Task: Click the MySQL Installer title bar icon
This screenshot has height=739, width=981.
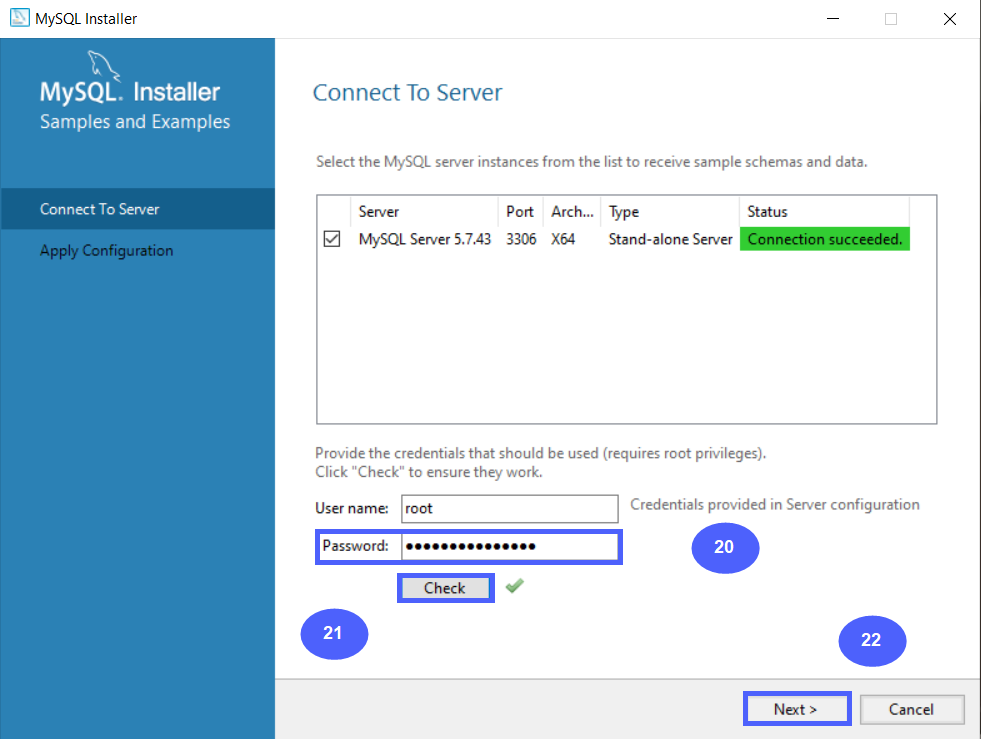Action: [x=18, y=18]
